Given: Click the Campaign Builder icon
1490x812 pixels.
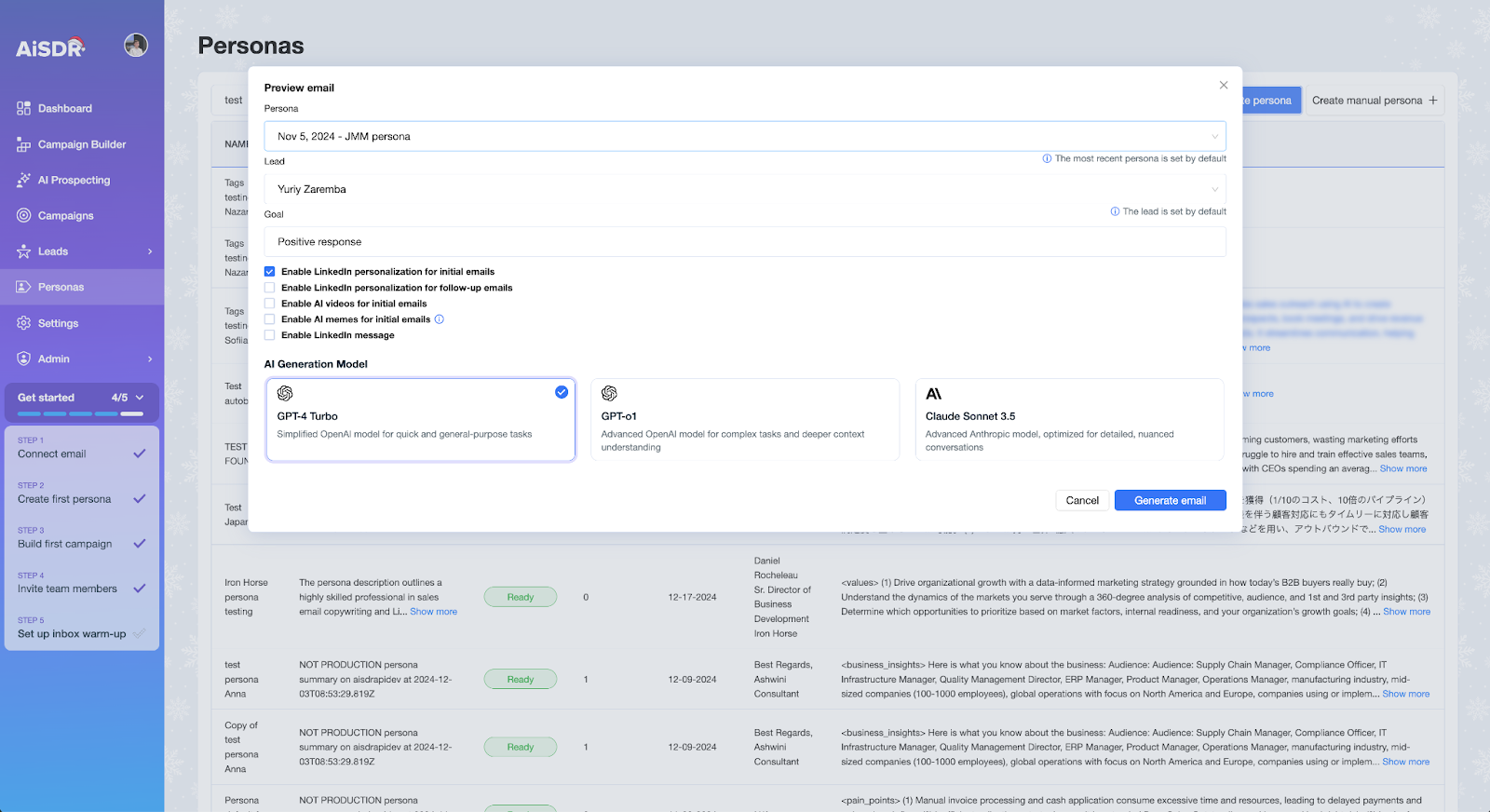Looking at the screenshot, I should tap(23, 144).
